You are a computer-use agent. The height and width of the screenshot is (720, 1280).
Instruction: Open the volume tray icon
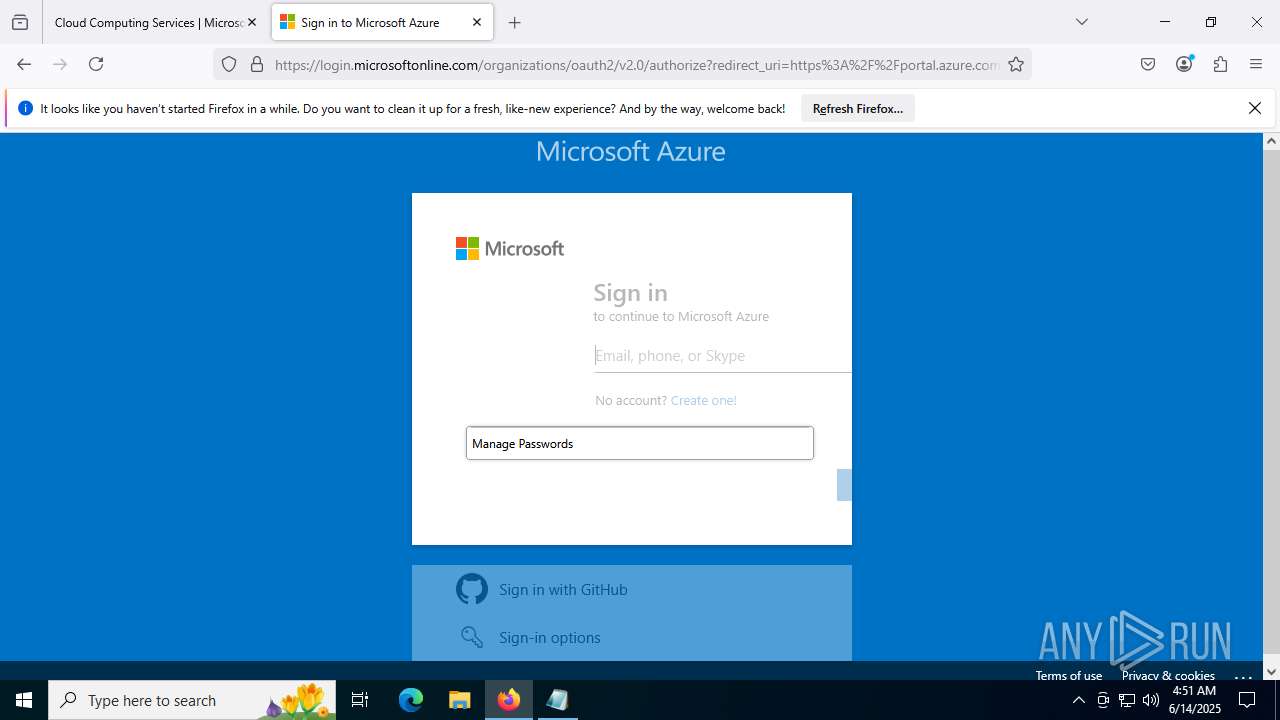click(1151, 700)
